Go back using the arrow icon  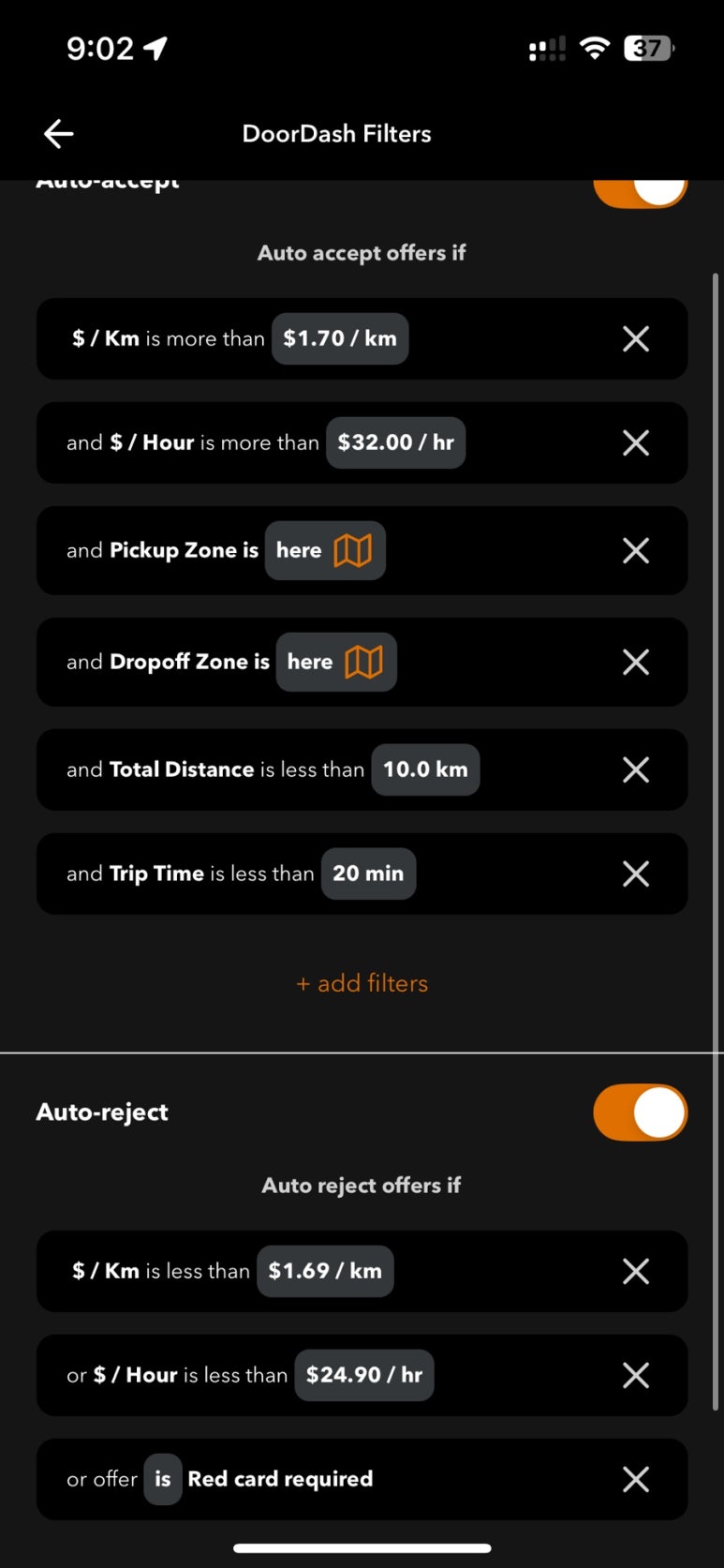(58, 133)
